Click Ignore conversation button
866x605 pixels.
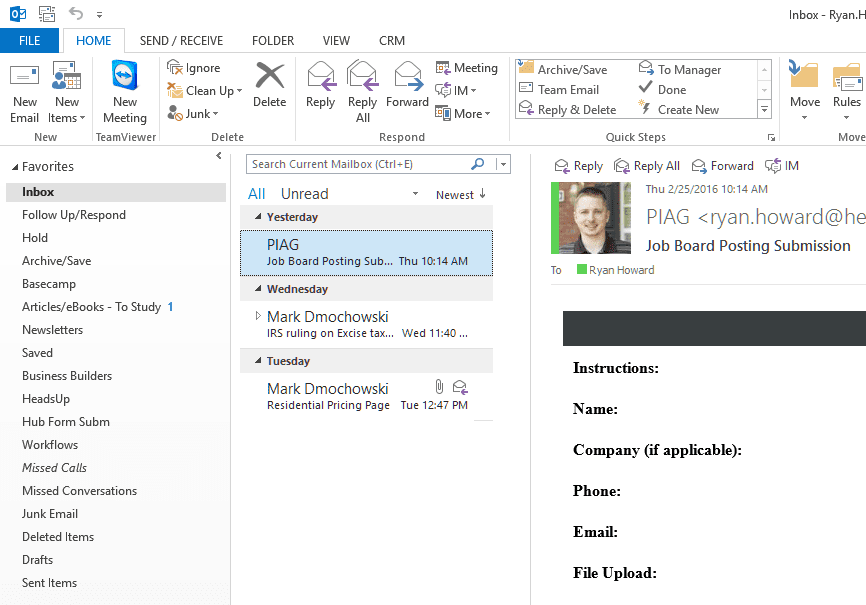(x=194, y=68)
